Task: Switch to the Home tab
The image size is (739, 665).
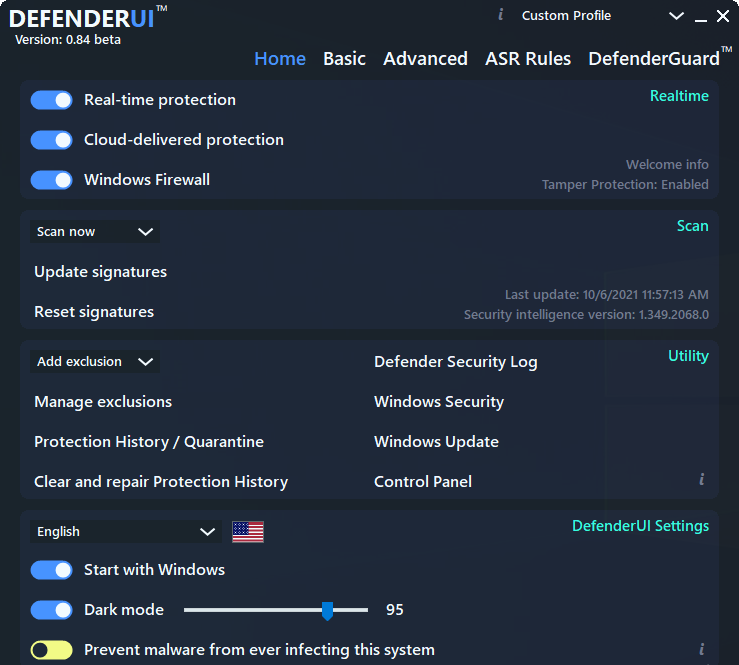Action: pyautogui.click(x=280, y=59)
